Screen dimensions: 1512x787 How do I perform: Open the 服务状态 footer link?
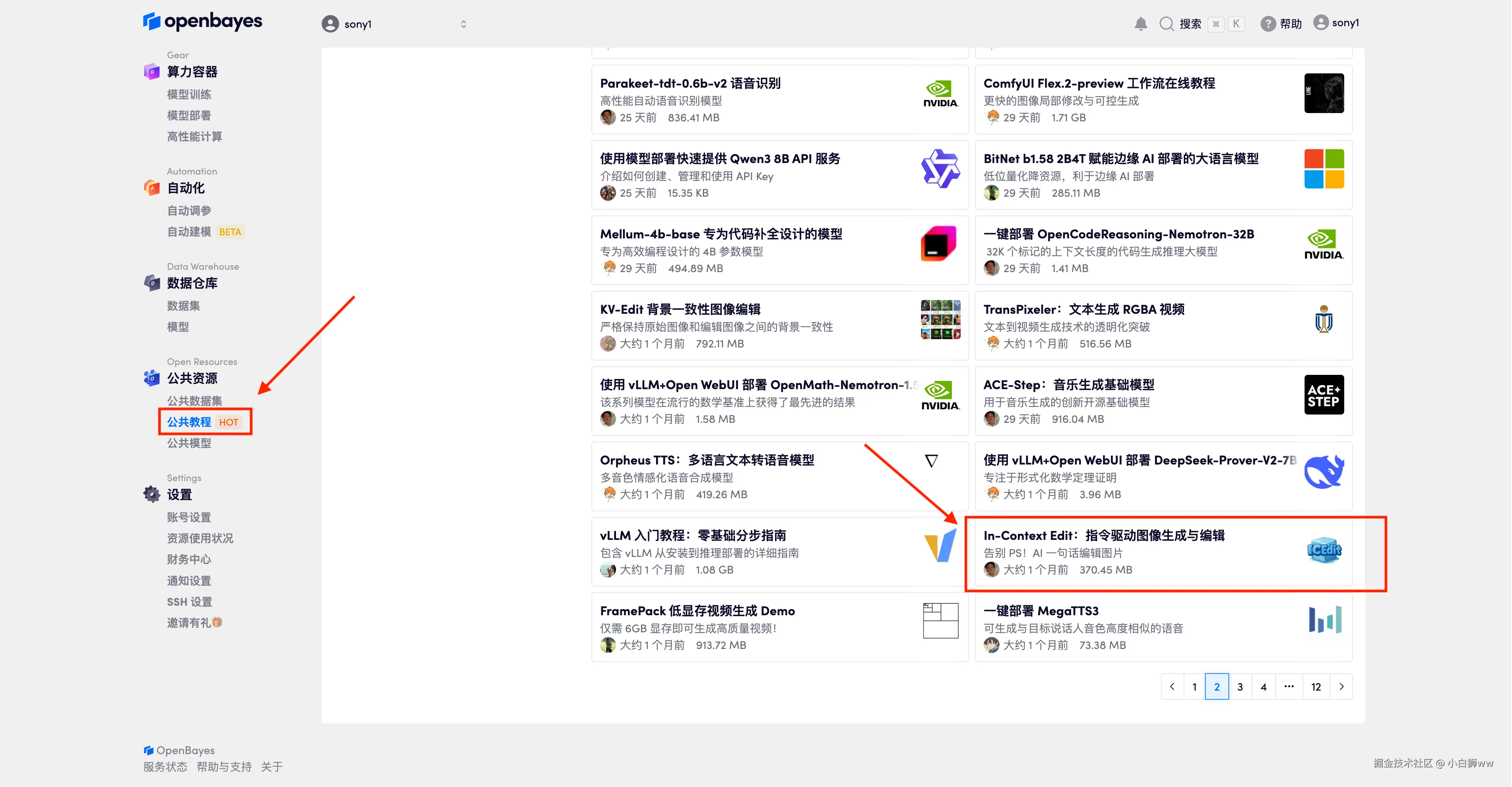[x=165, y=766]
